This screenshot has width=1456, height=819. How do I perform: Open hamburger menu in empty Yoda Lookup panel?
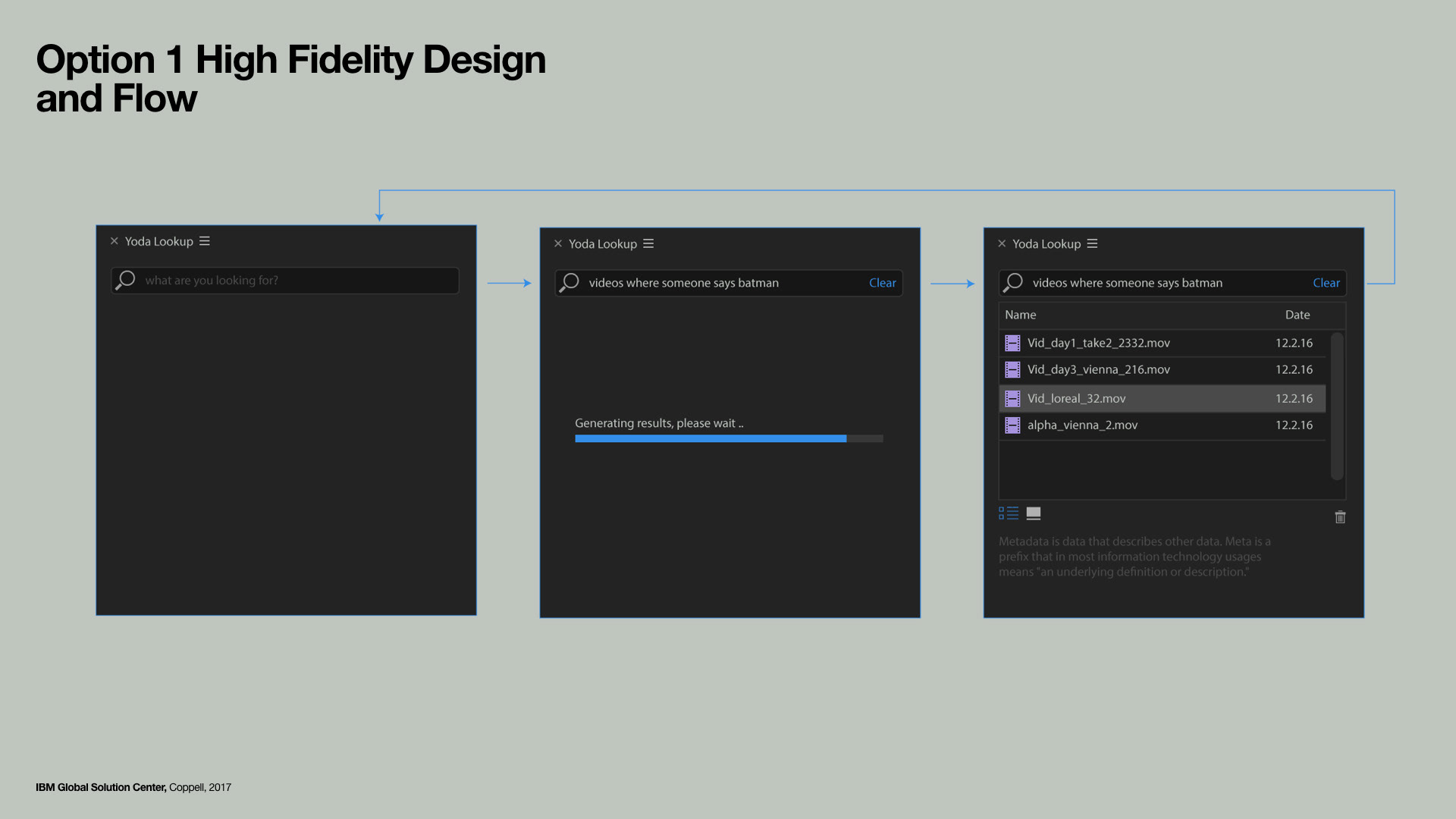pos(205,241)
